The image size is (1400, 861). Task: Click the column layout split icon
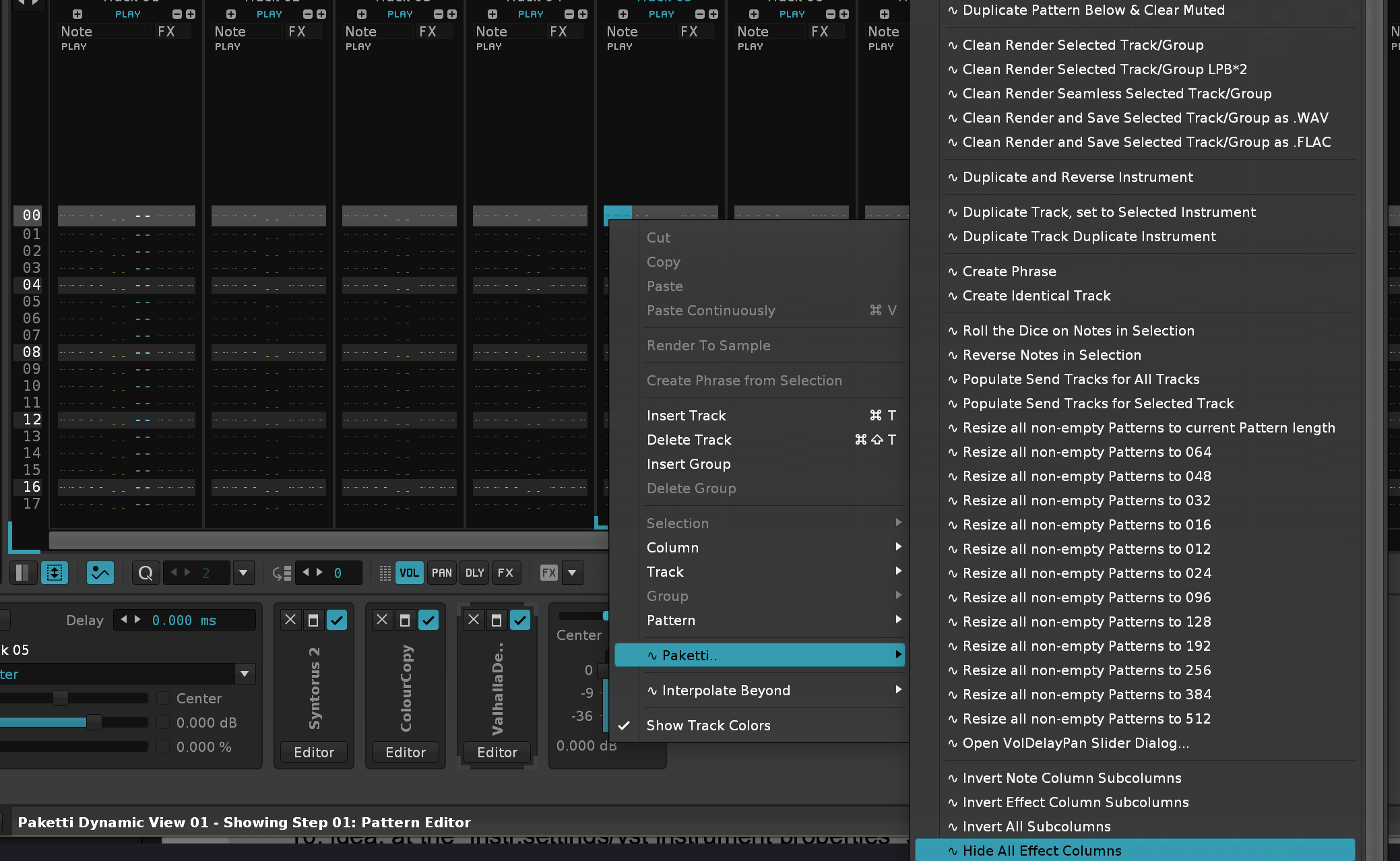click(22, 573)
